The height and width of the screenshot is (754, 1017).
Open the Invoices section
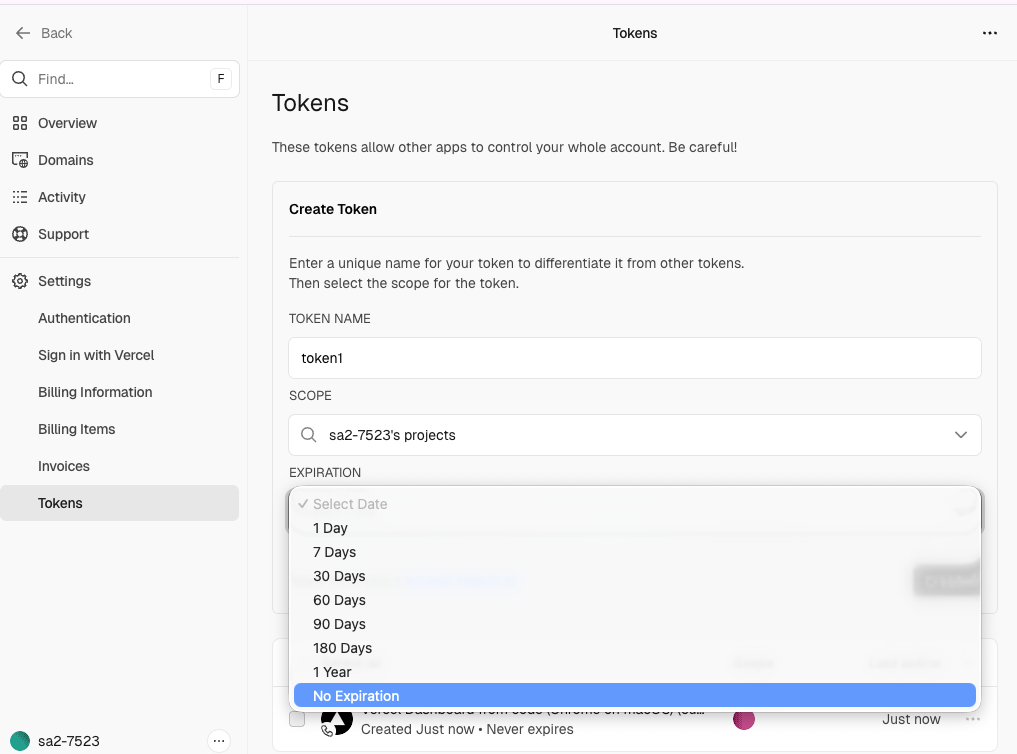(x=64, y=466)
